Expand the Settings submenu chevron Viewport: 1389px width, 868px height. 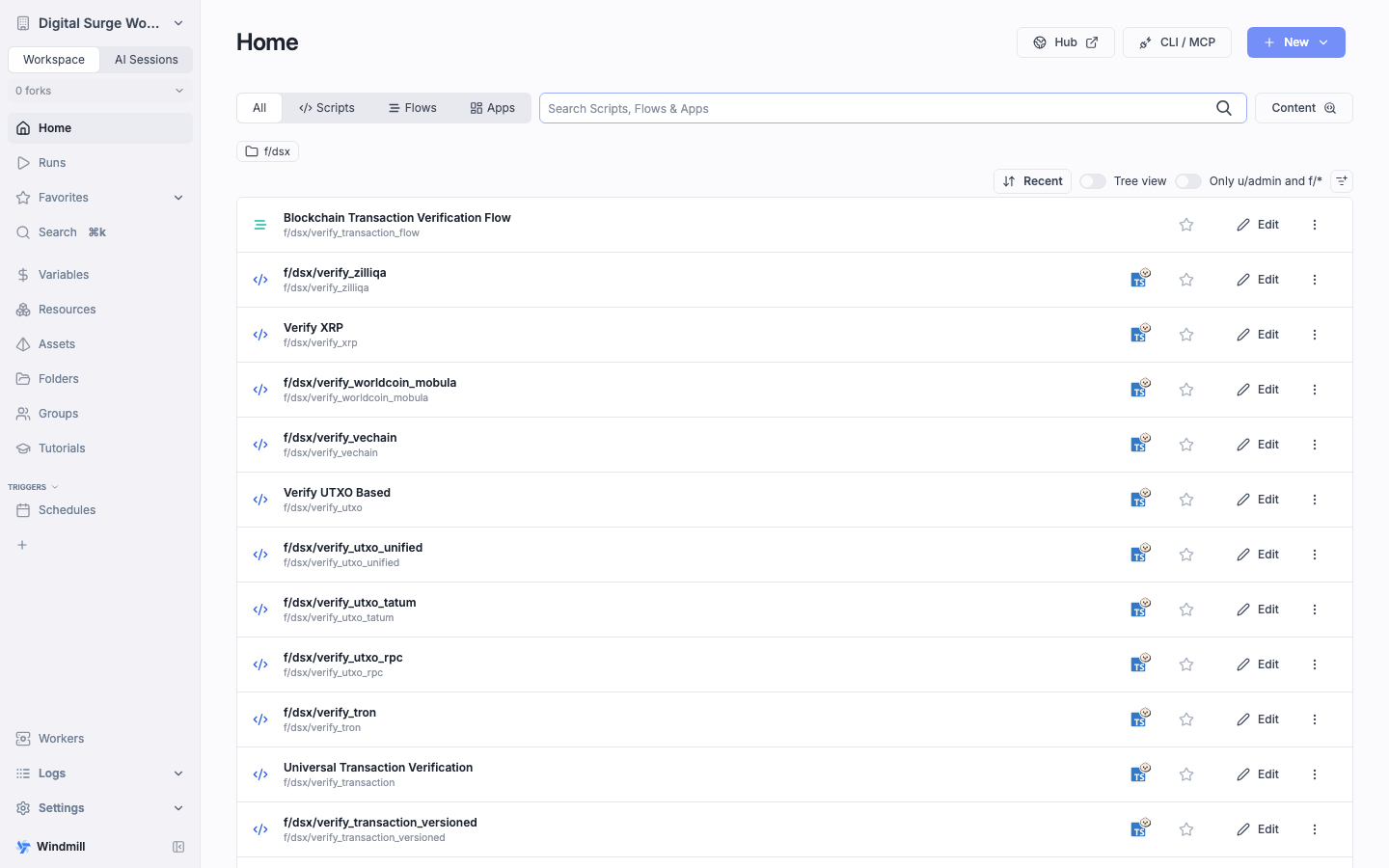tap(178, 808)
